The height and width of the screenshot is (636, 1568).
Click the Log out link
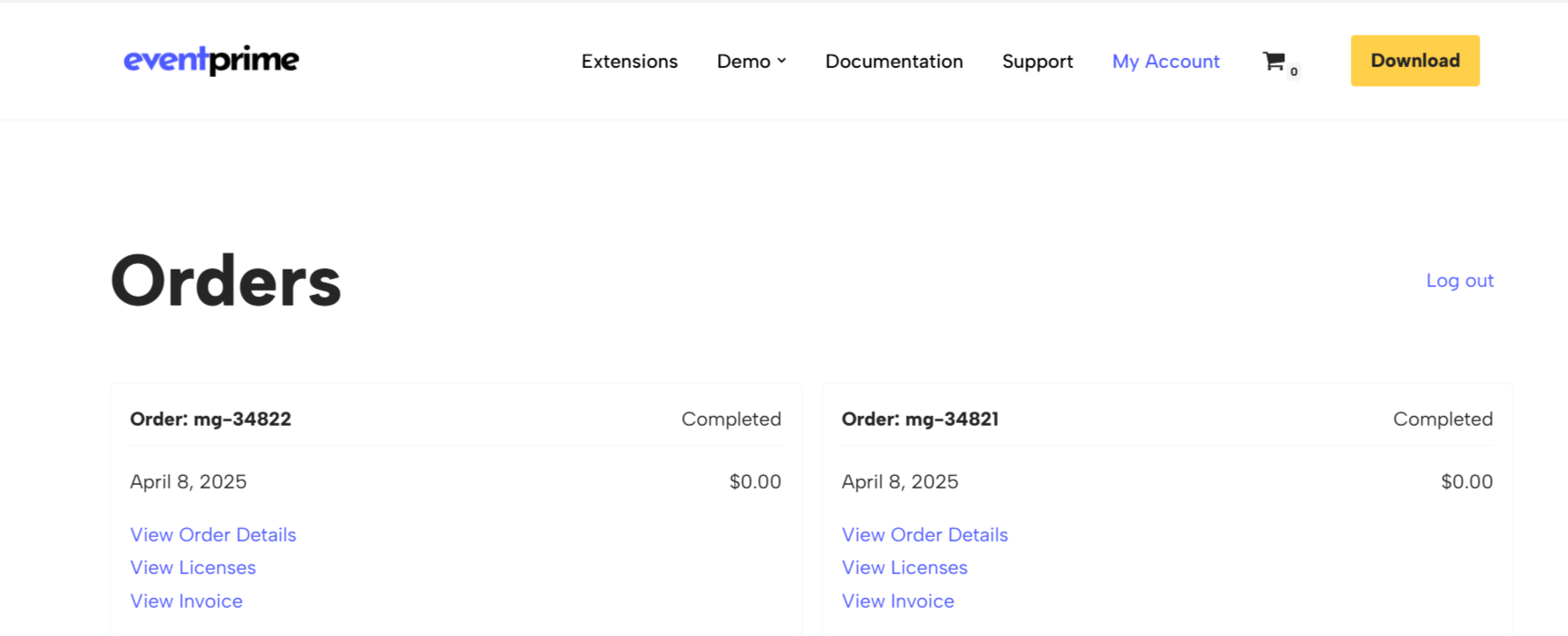coord(1459,280)
